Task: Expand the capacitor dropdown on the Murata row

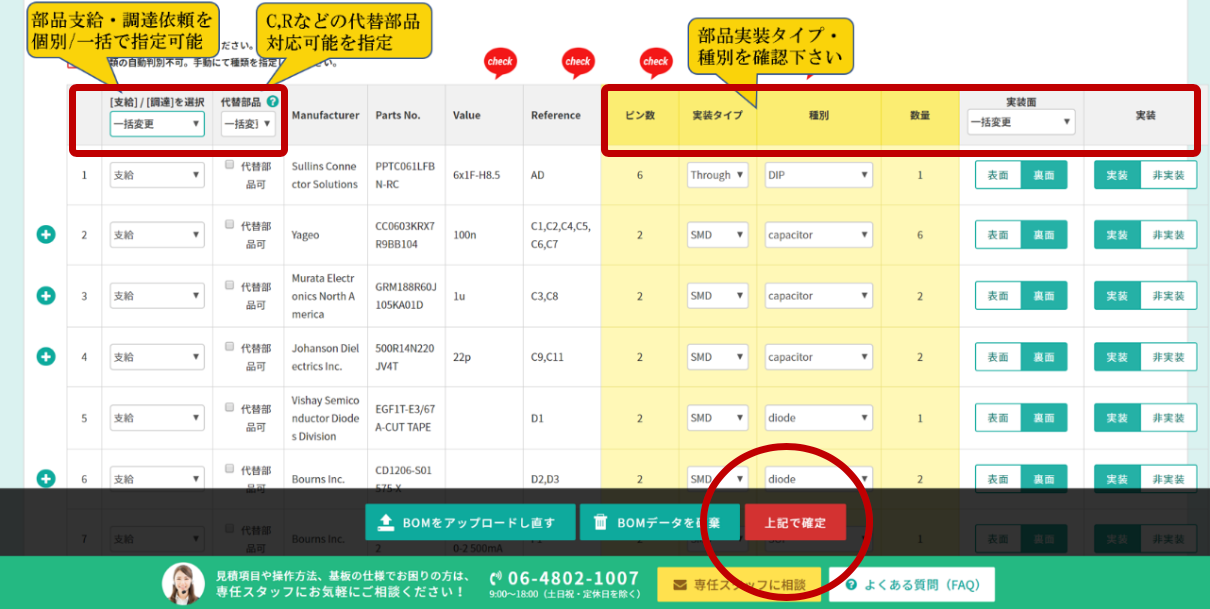Action: point(819,296)
